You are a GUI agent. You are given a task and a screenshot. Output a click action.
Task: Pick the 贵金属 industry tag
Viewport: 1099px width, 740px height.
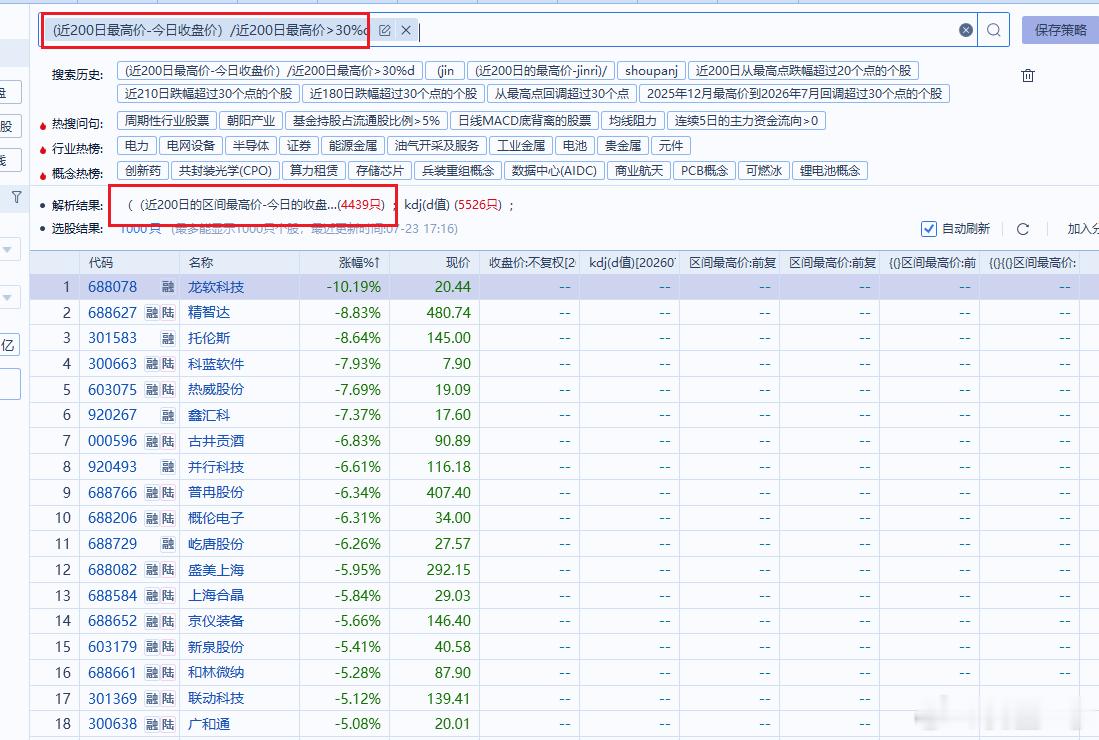[623, 146]
